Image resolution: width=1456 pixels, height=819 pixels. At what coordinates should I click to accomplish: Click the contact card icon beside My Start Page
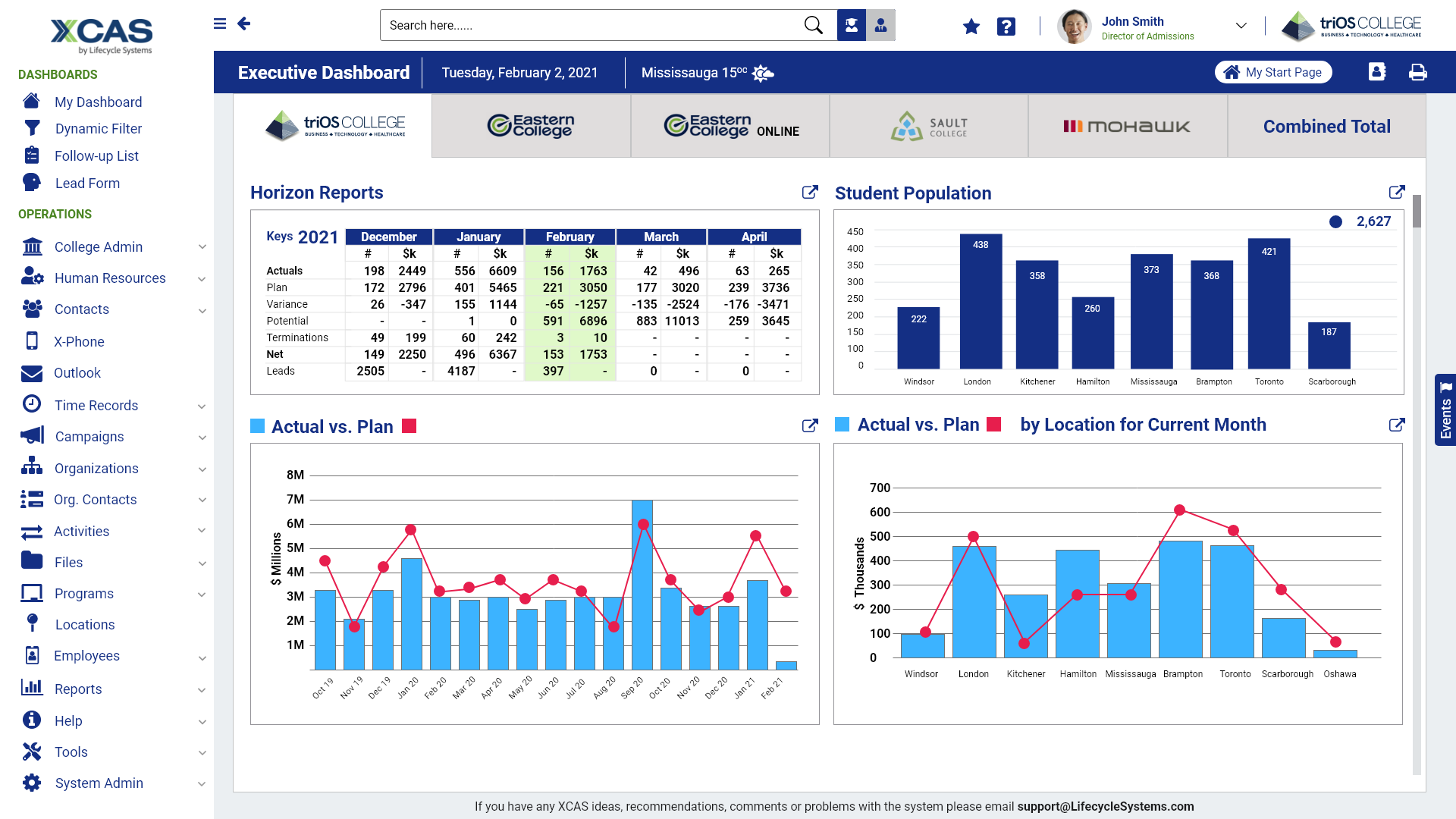[1376, 72]
